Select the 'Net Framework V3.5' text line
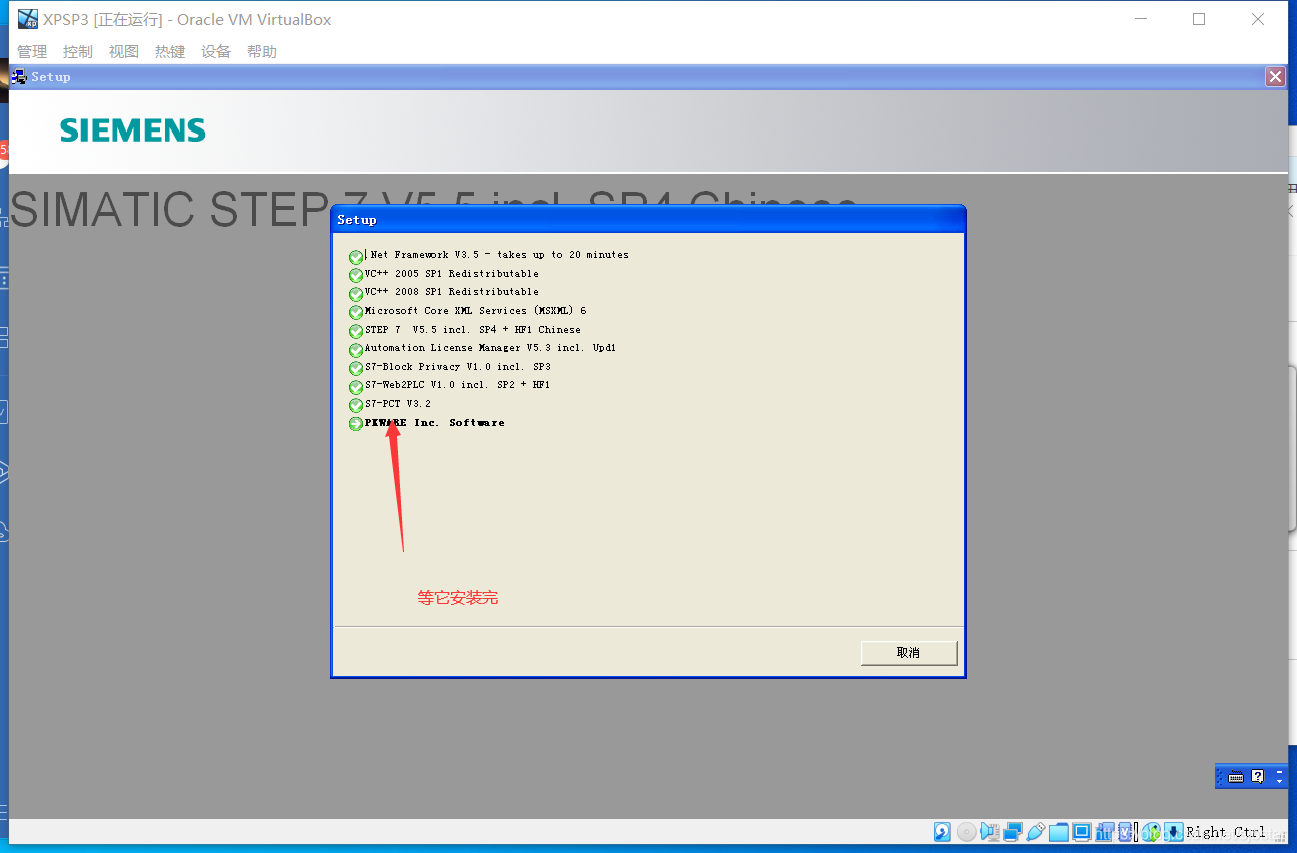 [497, 255]
